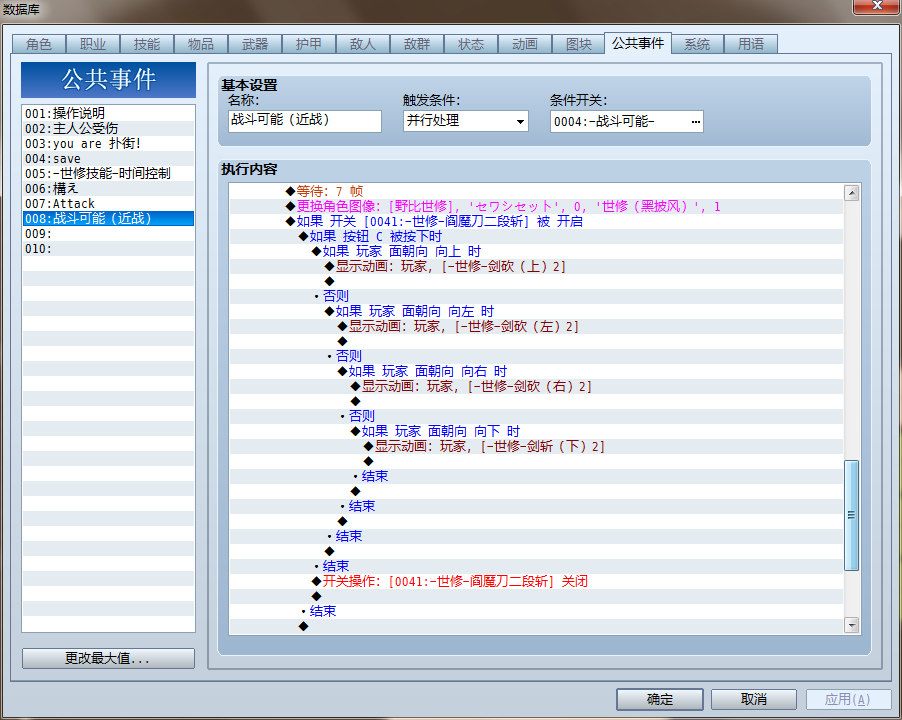Switch to the 角色 tab
The image size is (902, 720).
coord(39,44)
